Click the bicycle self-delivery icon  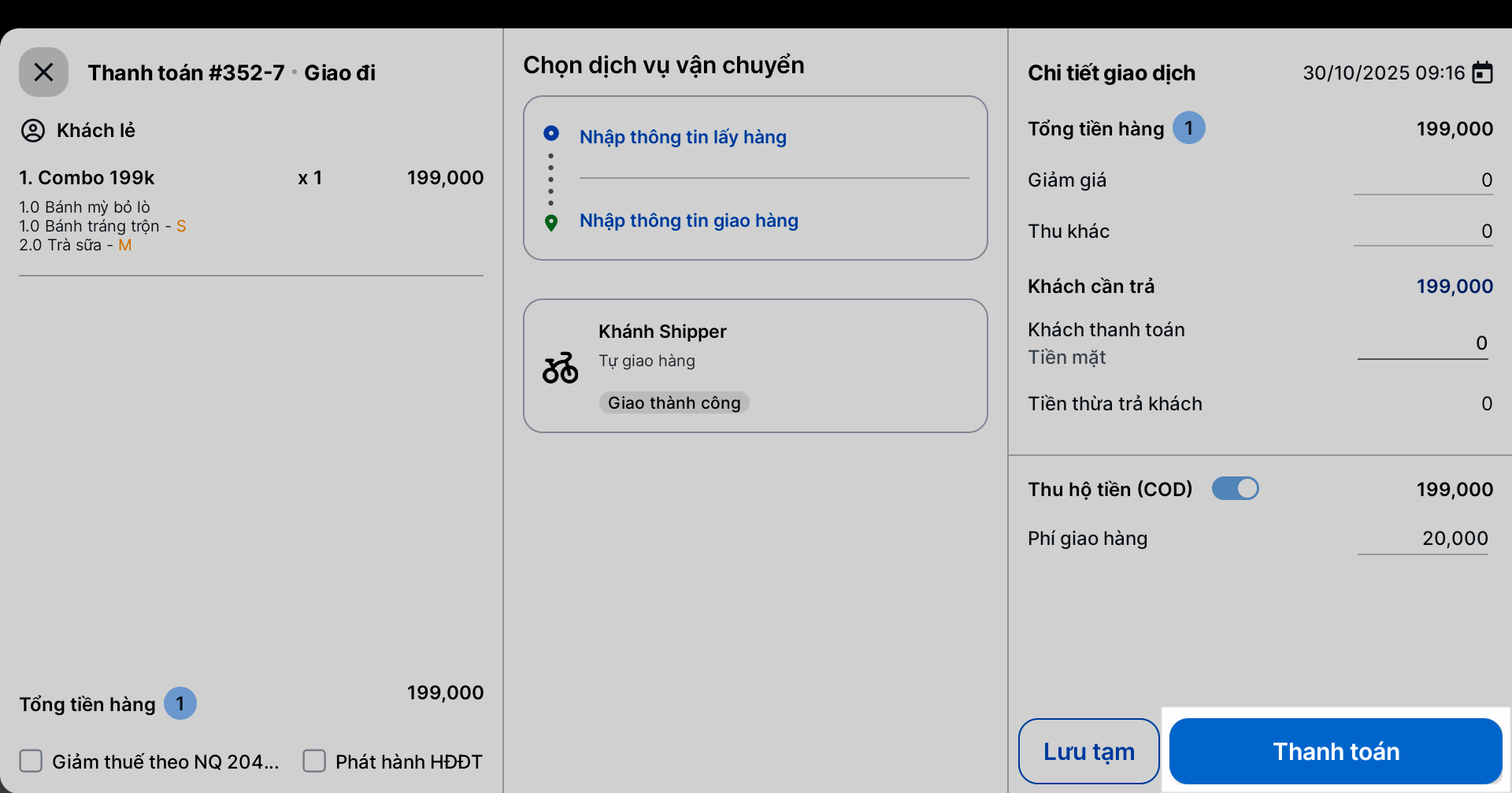tap(560, 368)
